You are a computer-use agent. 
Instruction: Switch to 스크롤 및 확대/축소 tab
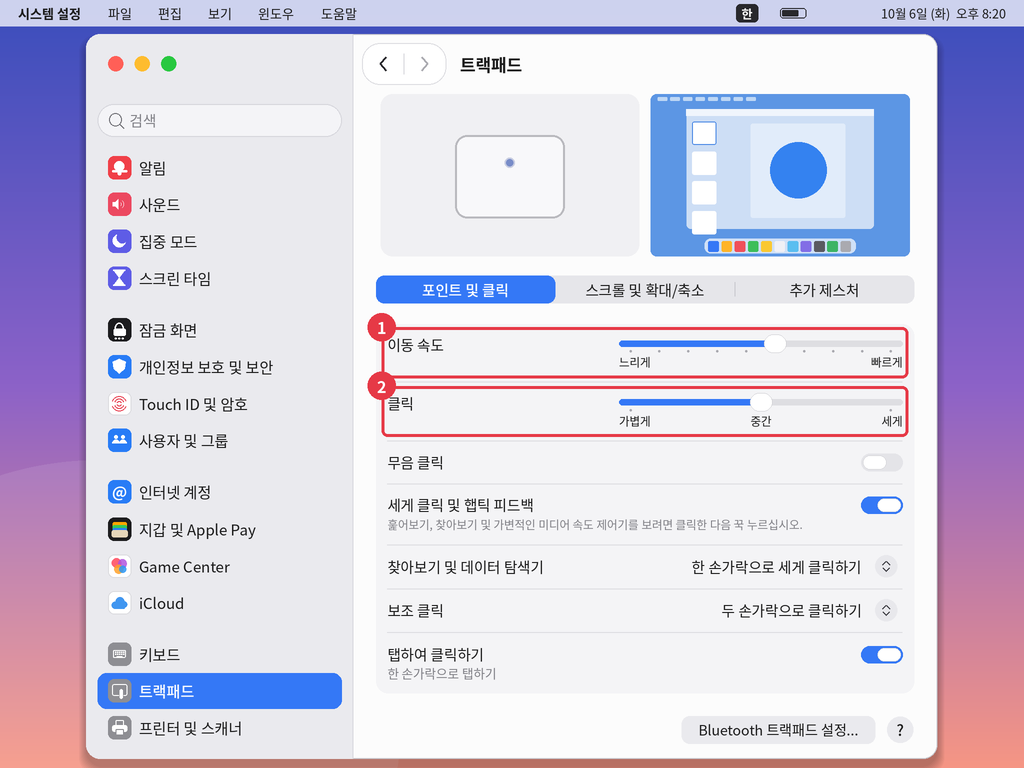645,290
